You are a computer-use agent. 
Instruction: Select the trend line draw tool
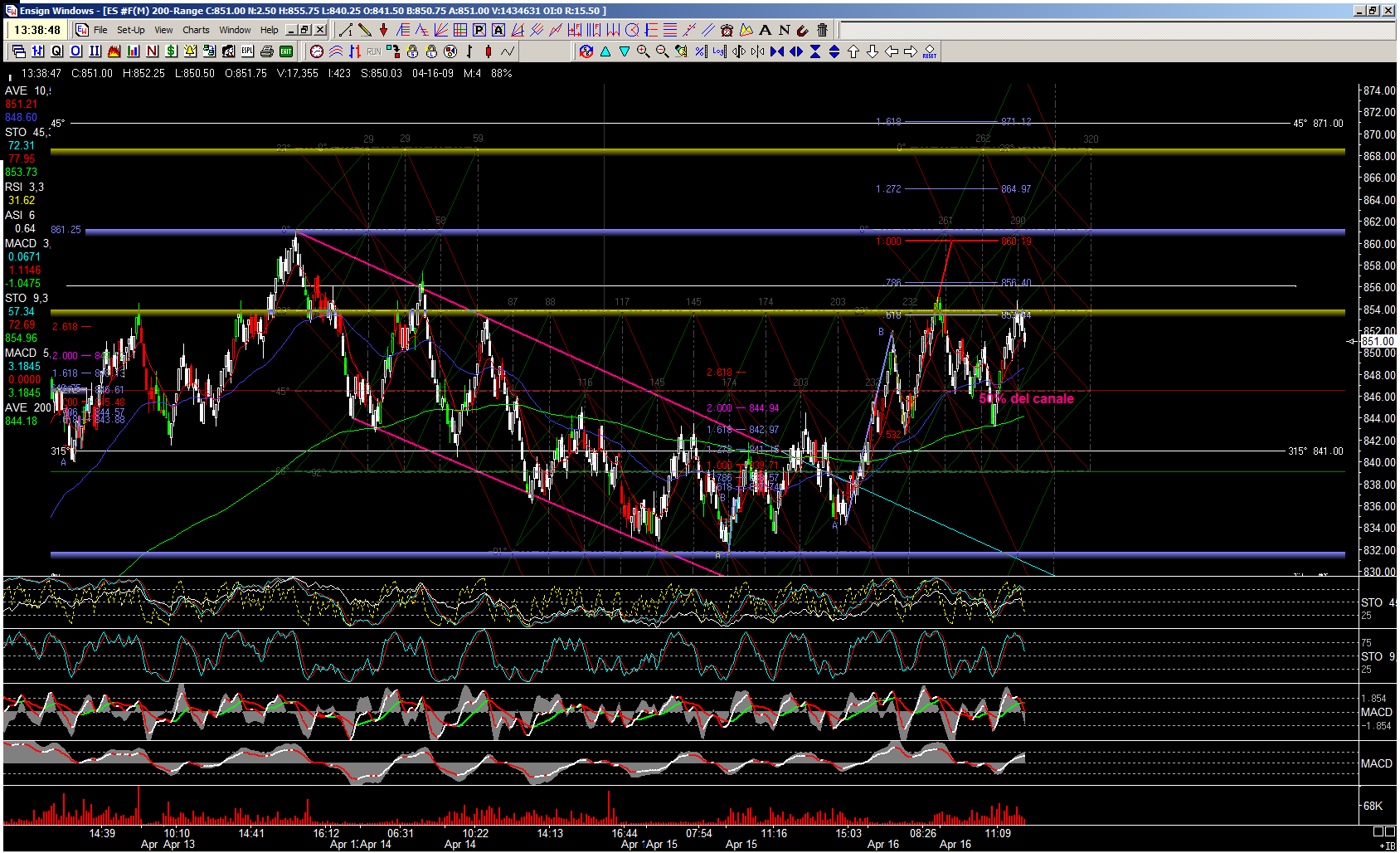346,30
